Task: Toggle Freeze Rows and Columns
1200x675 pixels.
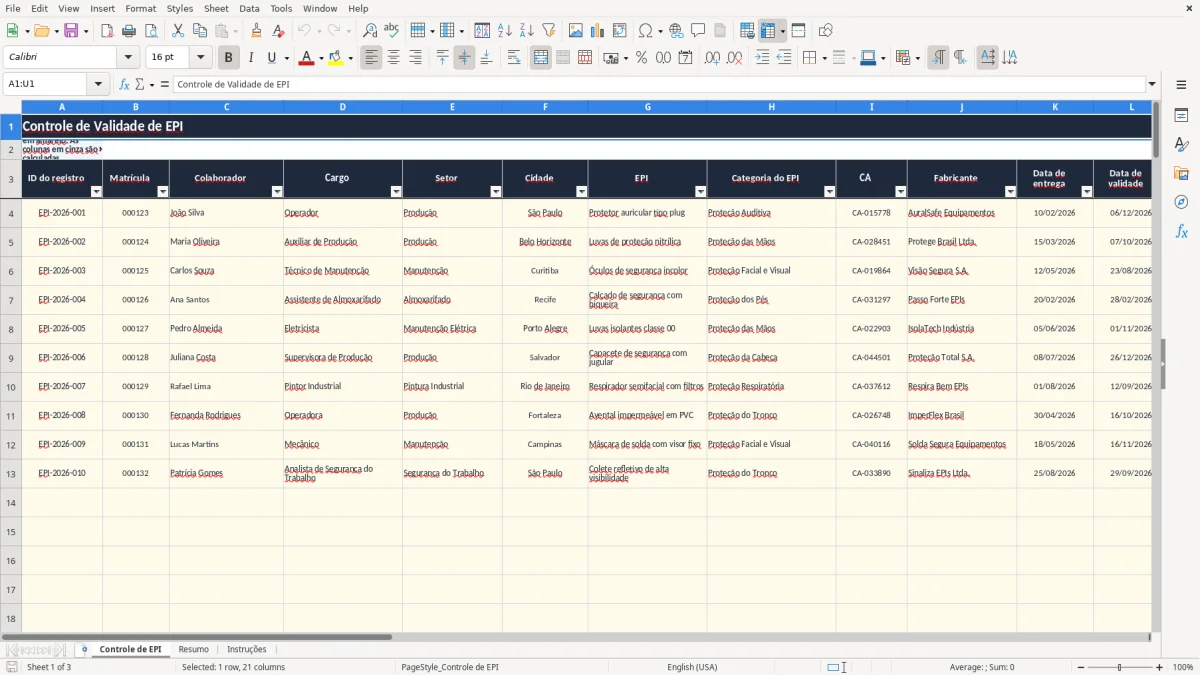Action: [x=768, y=31]
